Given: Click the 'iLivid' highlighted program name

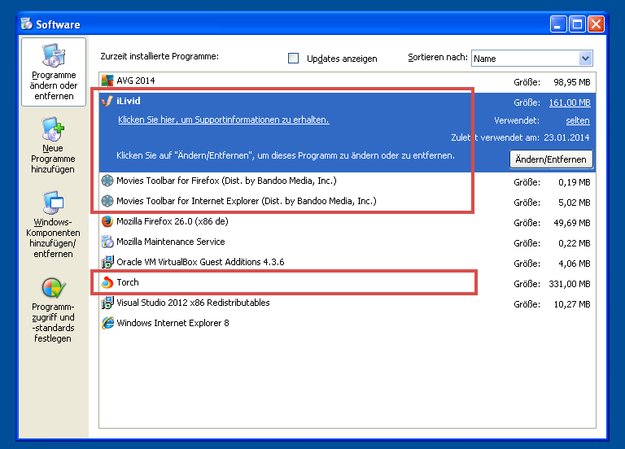Looking at the screenshot, I should coord(128,101).
